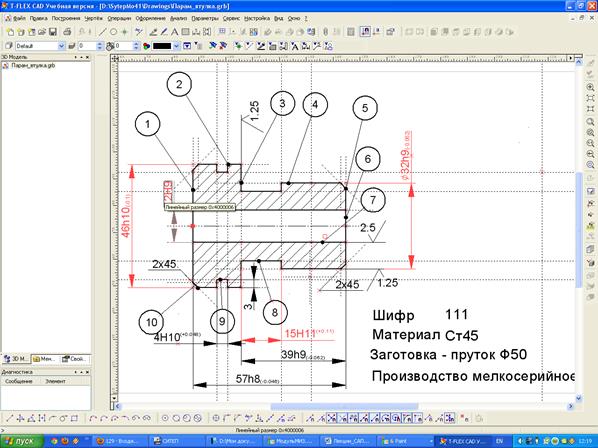The width and height of the screenshot is (598, 448).
Task: Select the construction circle tool
Action: coord(113,32)
